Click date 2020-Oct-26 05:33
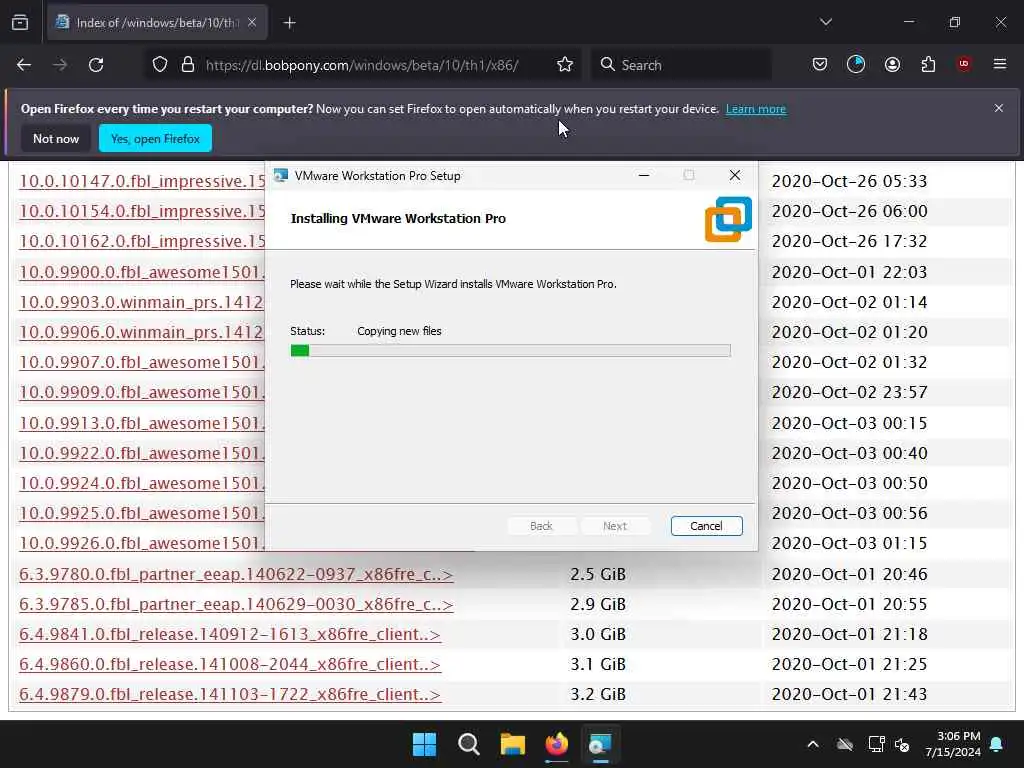Viewport: 1024px width, 768px height. pos(849,181)
